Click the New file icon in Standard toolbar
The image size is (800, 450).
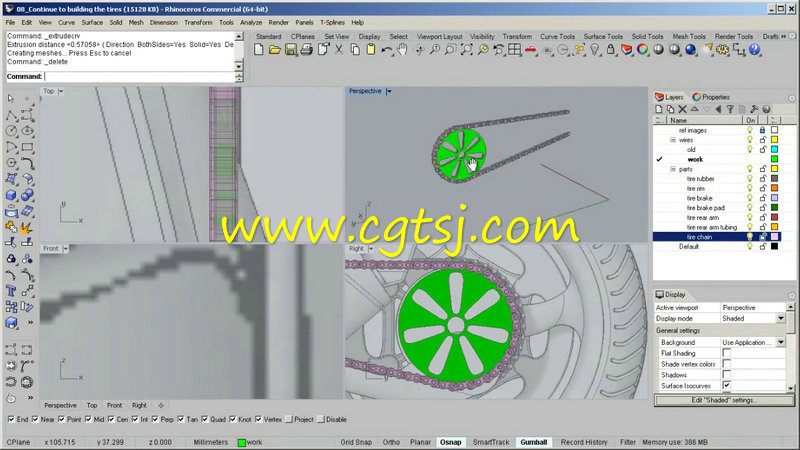[x=259, y=49]
